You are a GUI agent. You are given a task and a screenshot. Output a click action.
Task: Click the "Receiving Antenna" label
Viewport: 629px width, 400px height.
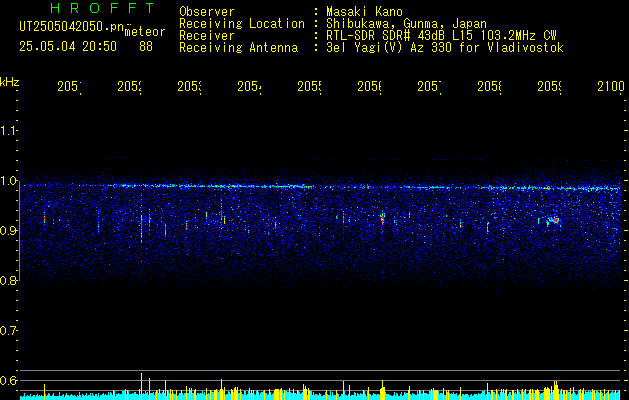click(x=239, y=48)
